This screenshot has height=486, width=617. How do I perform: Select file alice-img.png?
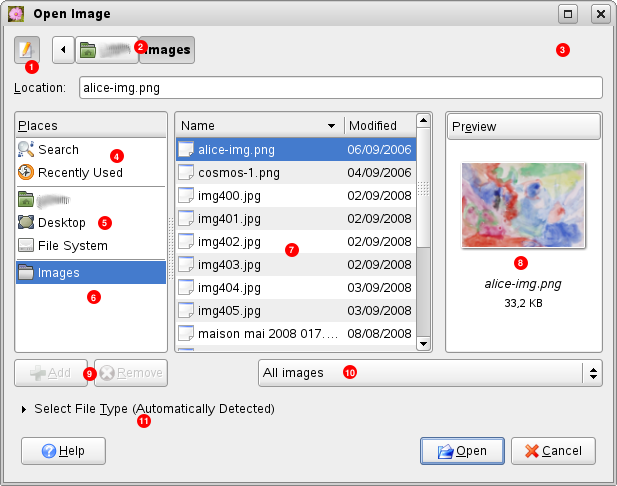point(296,150)
